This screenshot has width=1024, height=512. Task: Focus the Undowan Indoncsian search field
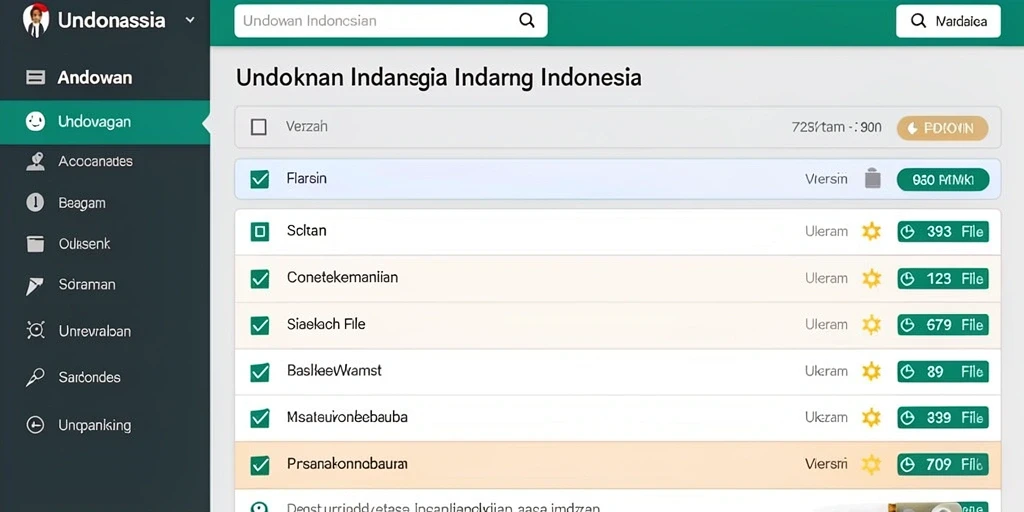click(x=391, y=21)
